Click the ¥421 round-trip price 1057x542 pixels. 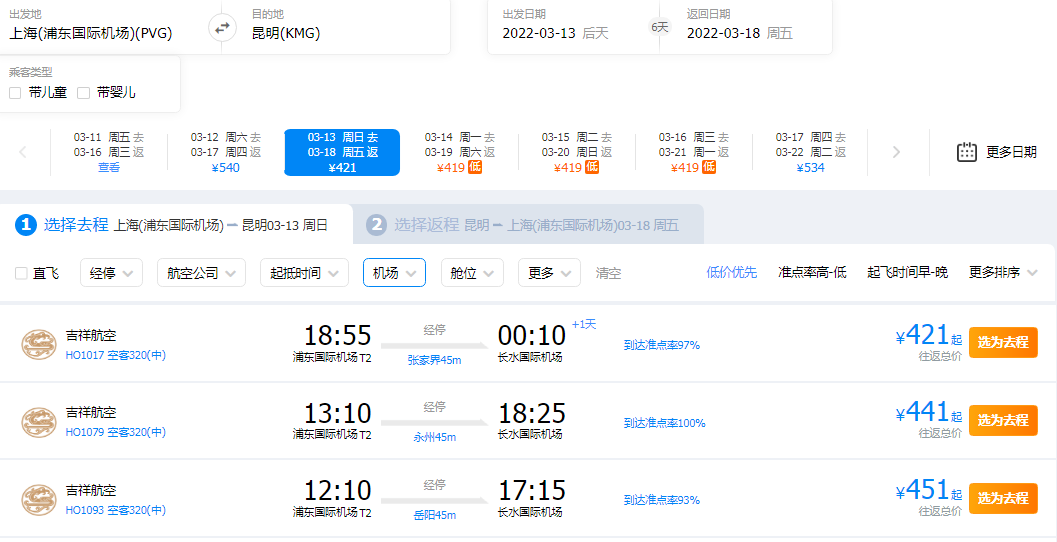point(930,335)
